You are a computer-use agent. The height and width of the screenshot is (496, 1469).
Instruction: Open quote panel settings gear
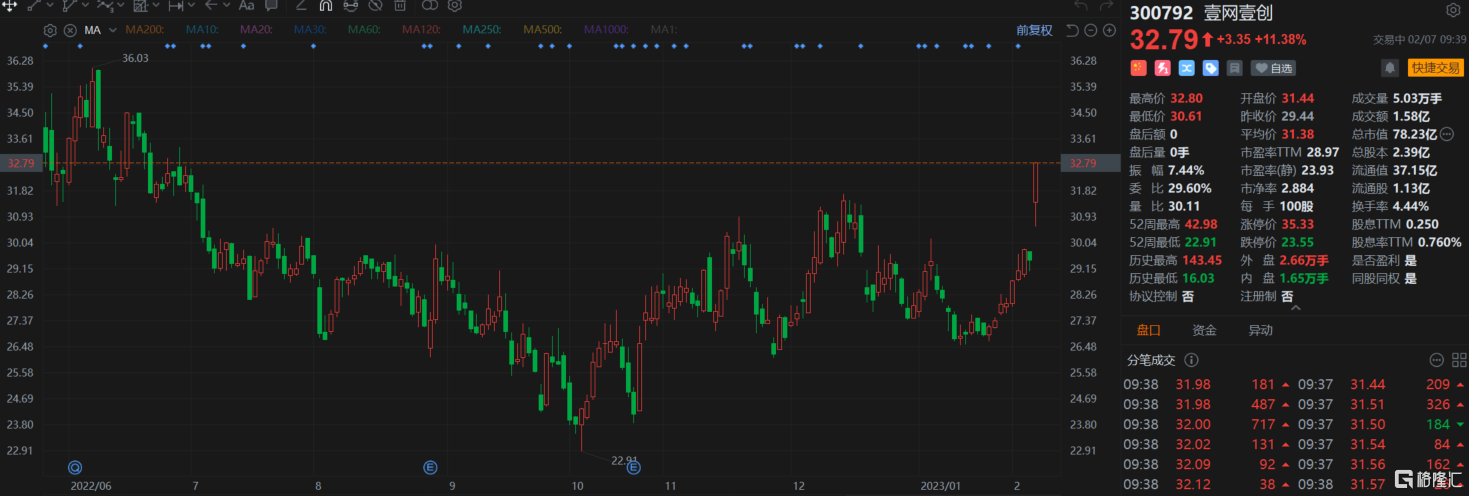pos(1453,11)
